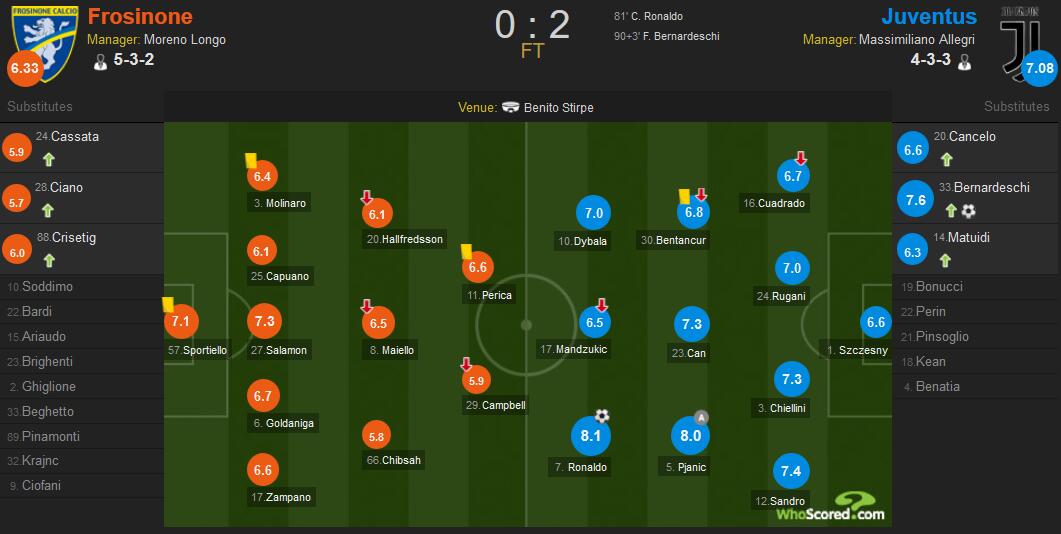The width and height of the screenshot is (1061, 534).
Task: Click Frosinone's 6.33 team rating badge
Action: coord(24,69)
